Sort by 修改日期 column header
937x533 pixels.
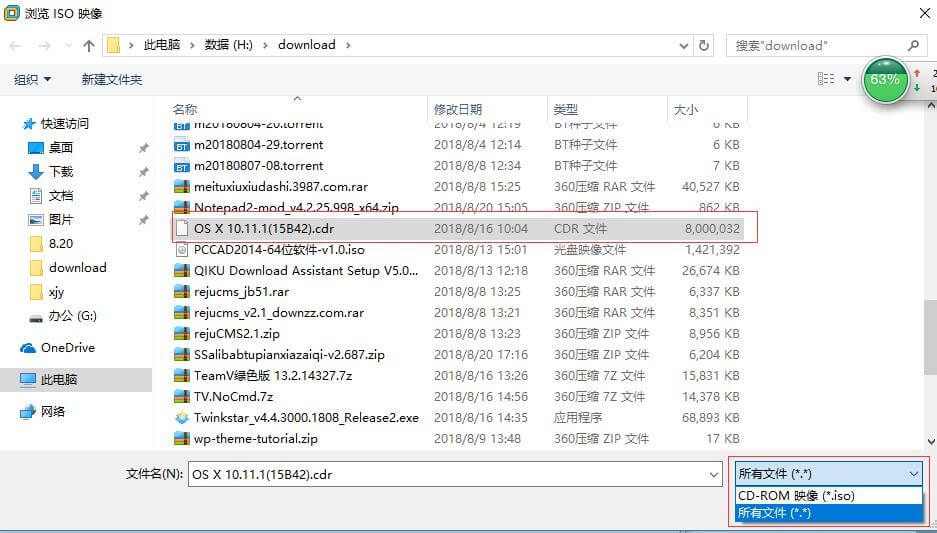[458, 109]
